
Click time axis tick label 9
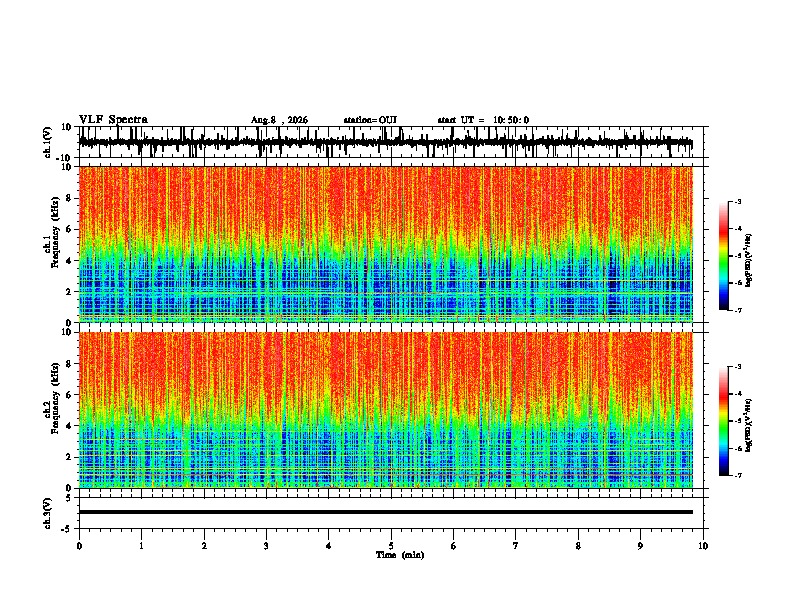640,546
